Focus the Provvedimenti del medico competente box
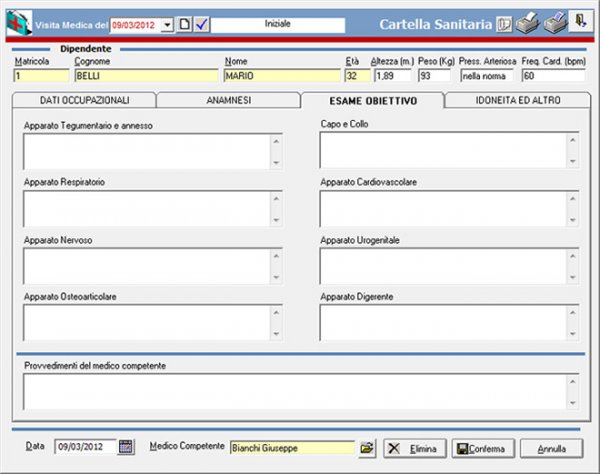The image size is (600, 474). click(292, 391)
